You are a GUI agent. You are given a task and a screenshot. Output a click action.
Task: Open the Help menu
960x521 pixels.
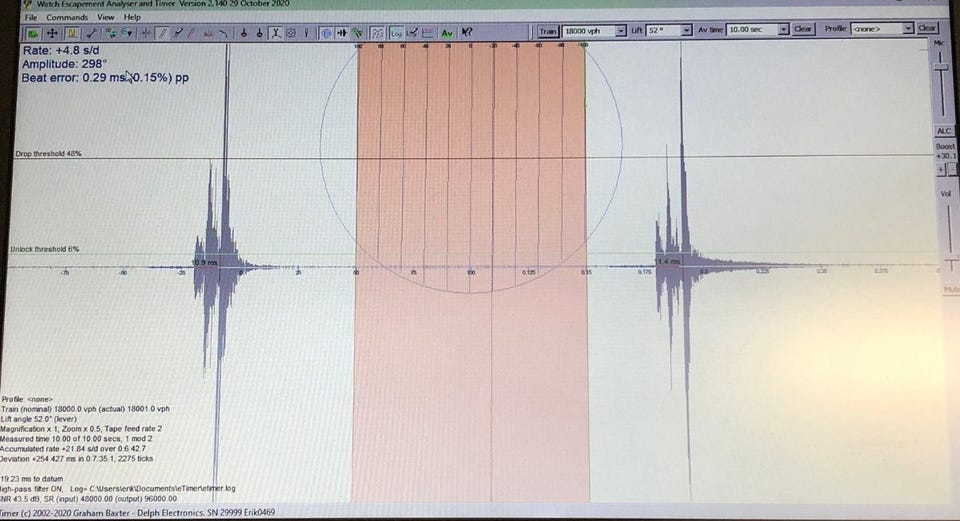(132, 18)
